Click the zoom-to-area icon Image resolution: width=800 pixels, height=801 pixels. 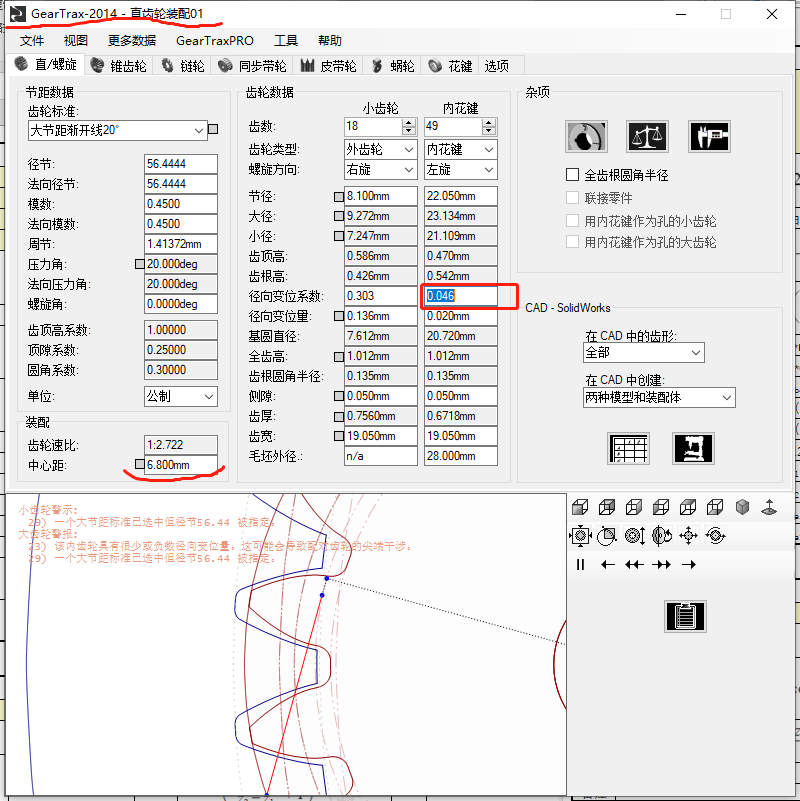tap(607, 536)
